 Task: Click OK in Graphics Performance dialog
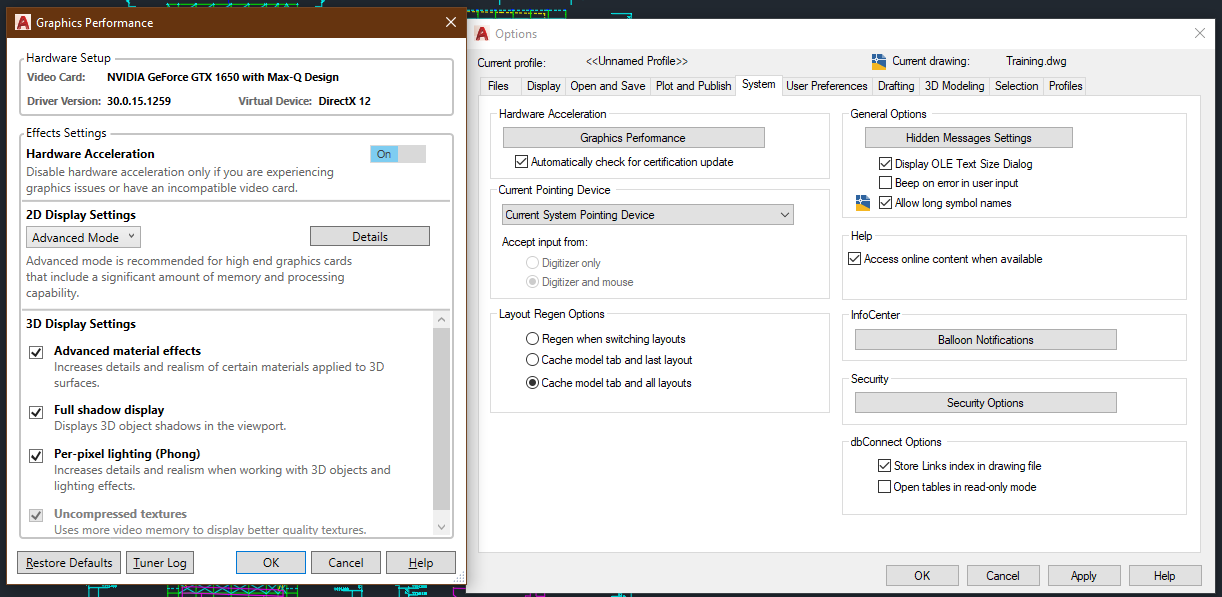point(271,563)
